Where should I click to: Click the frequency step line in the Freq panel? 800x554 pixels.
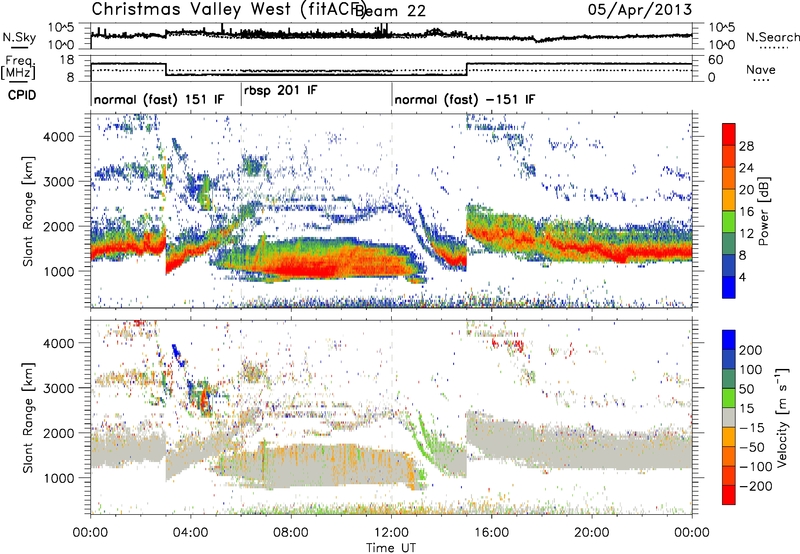tap(391, 70)
